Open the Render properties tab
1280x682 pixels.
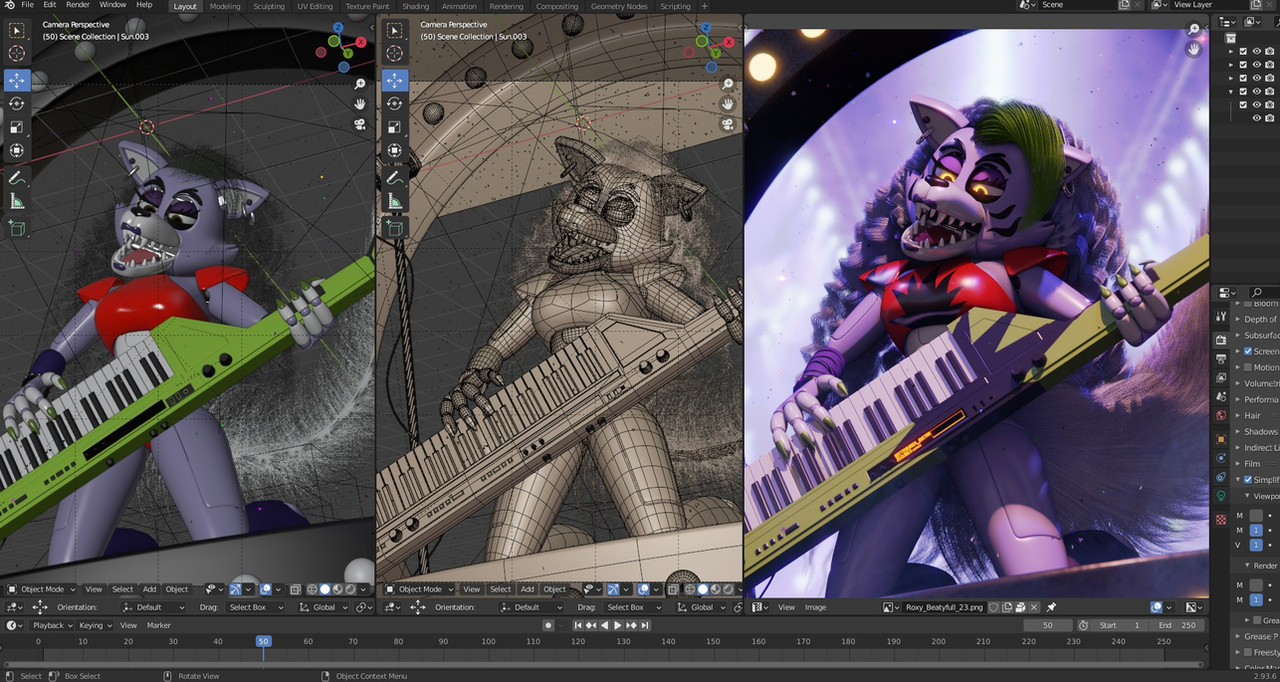[1221, 341]
